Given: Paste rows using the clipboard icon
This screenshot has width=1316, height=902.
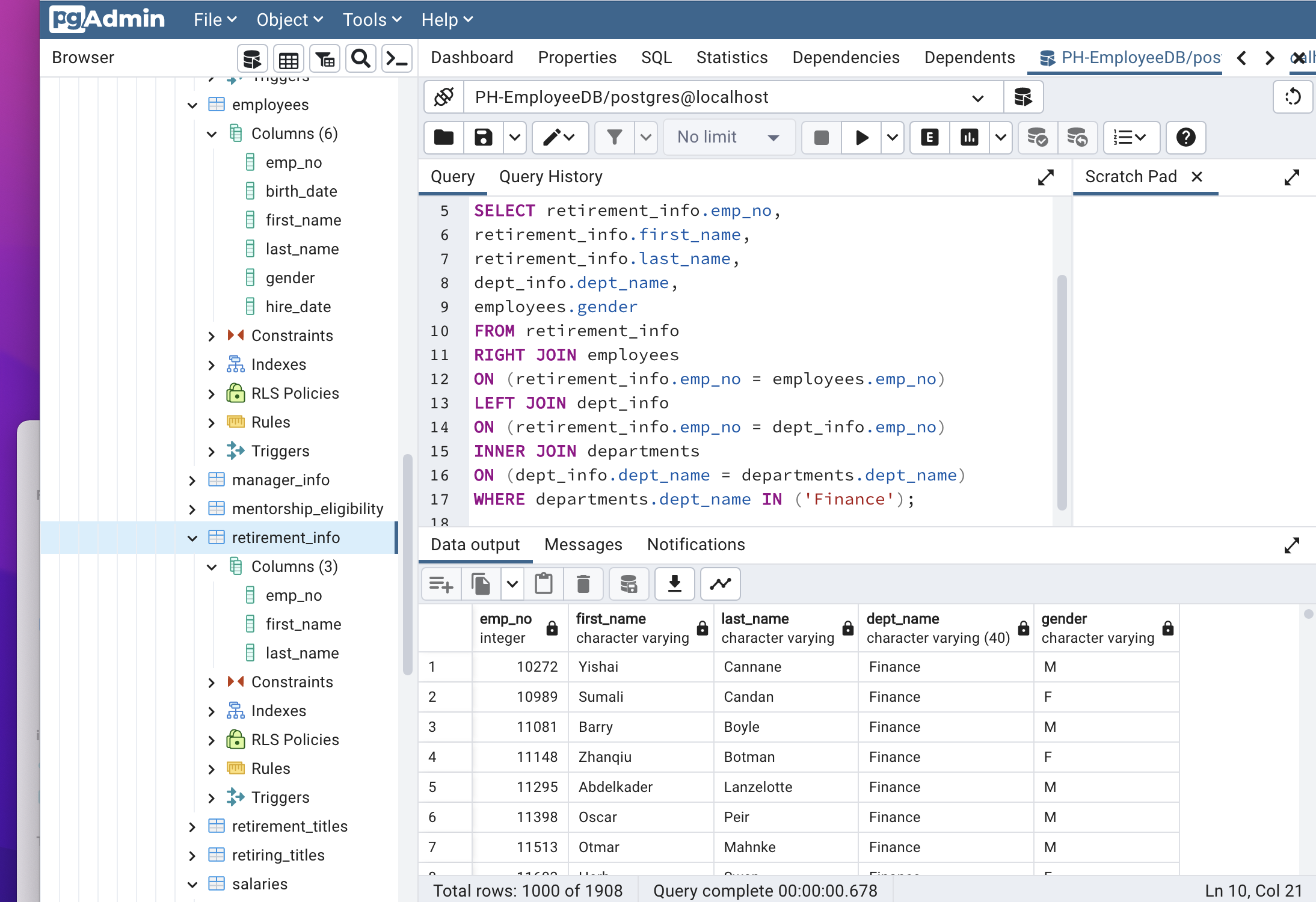Looking at the screenshot, I should coord(544,584).
